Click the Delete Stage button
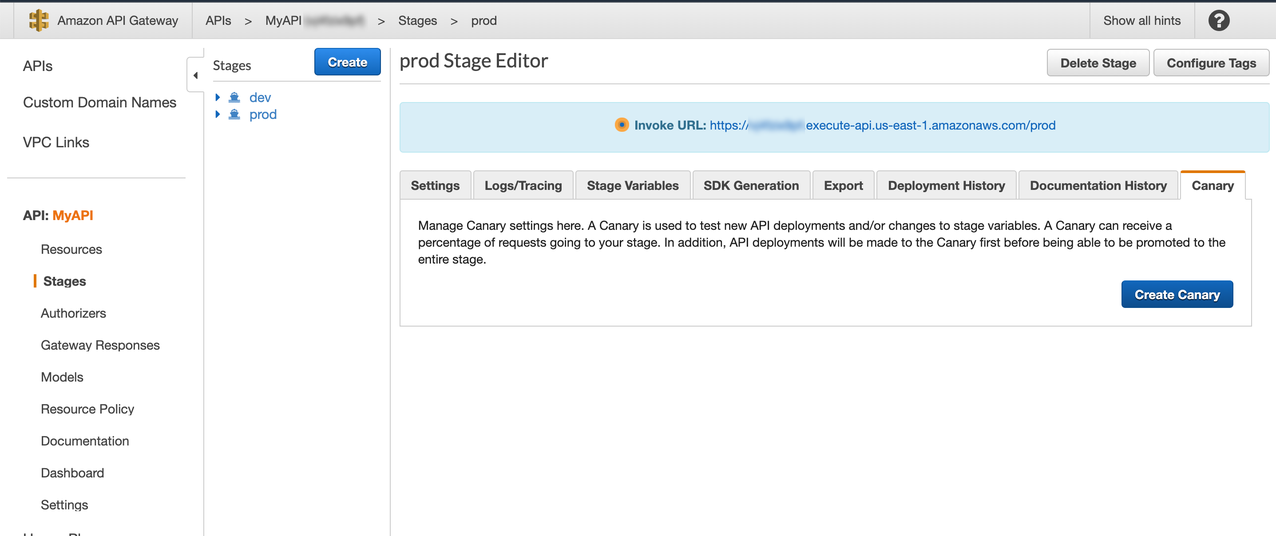This screenshot has height=536, width=1276. (x=1098, y=63)
